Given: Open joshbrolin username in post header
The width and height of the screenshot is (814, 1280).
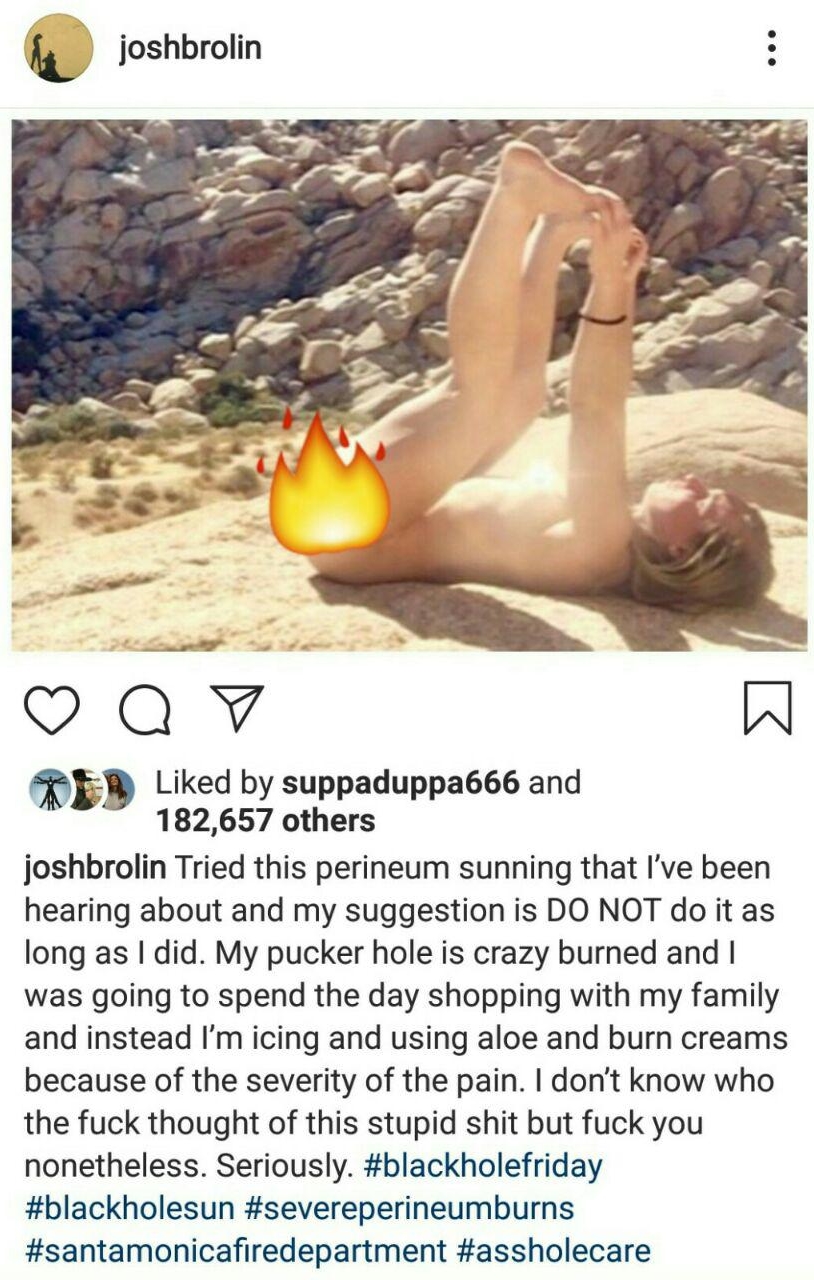Looking at the screenshot, I should click(190, 47).
